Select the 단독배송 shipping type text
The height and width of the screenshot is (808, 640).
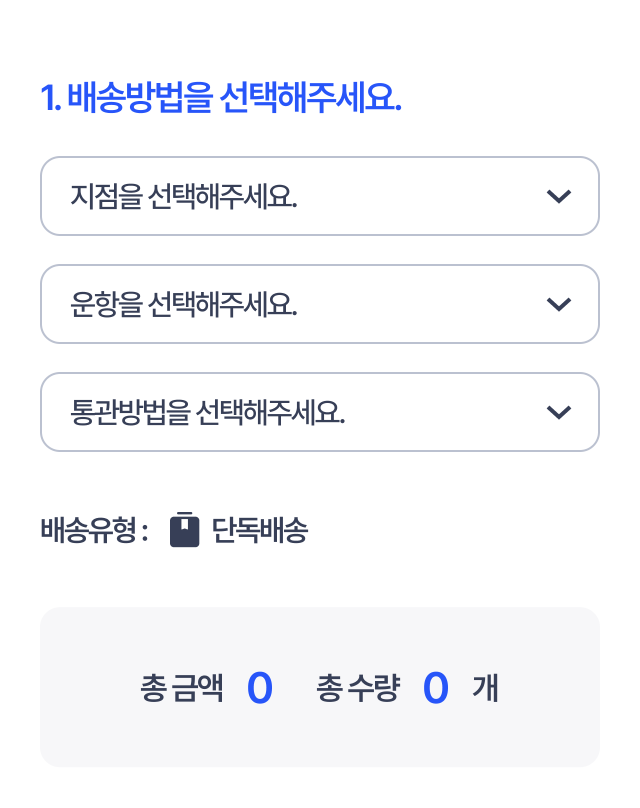[260, 531]
